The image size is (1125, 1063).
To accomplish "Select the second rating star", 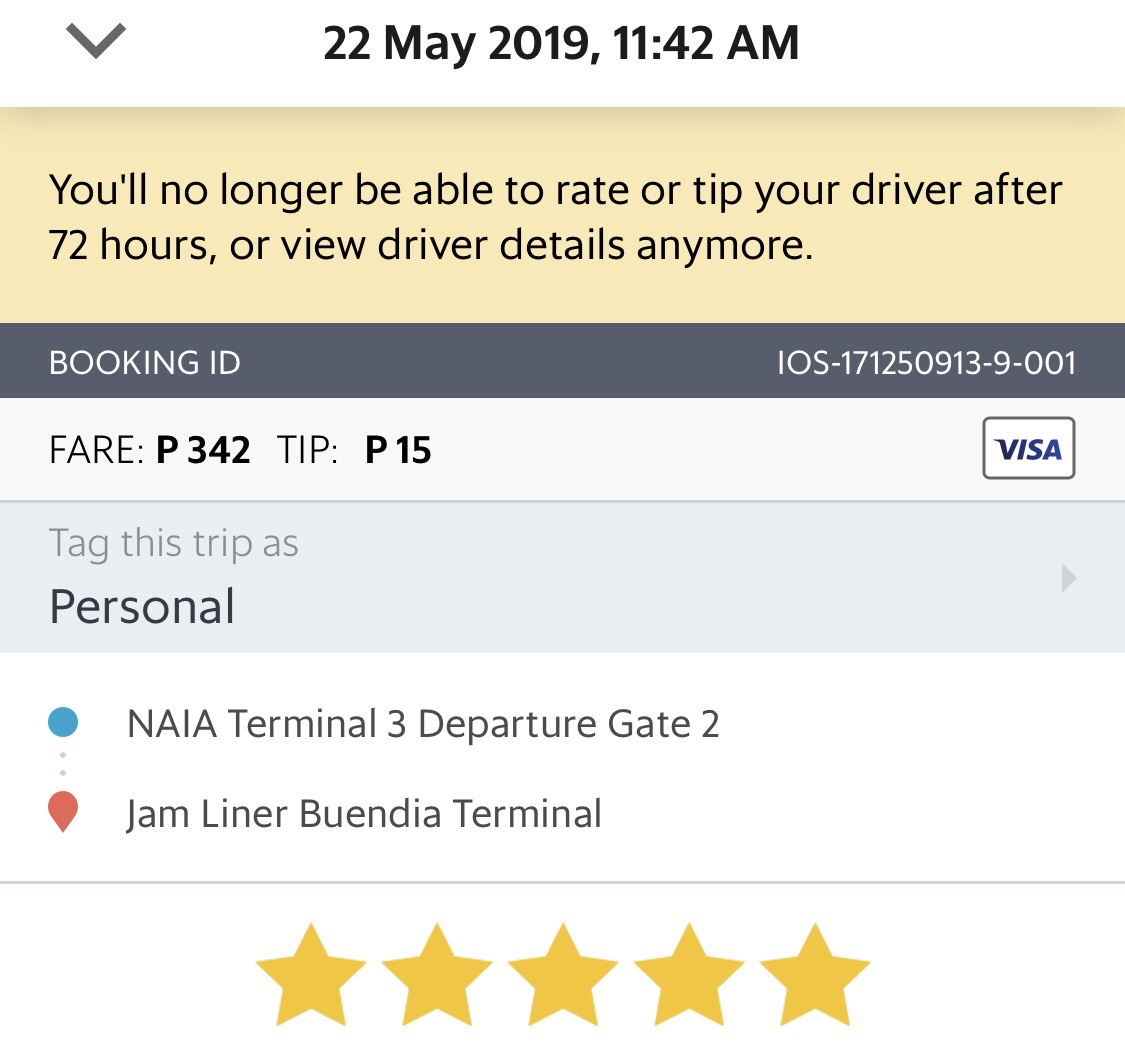I will tap(437, 975).
